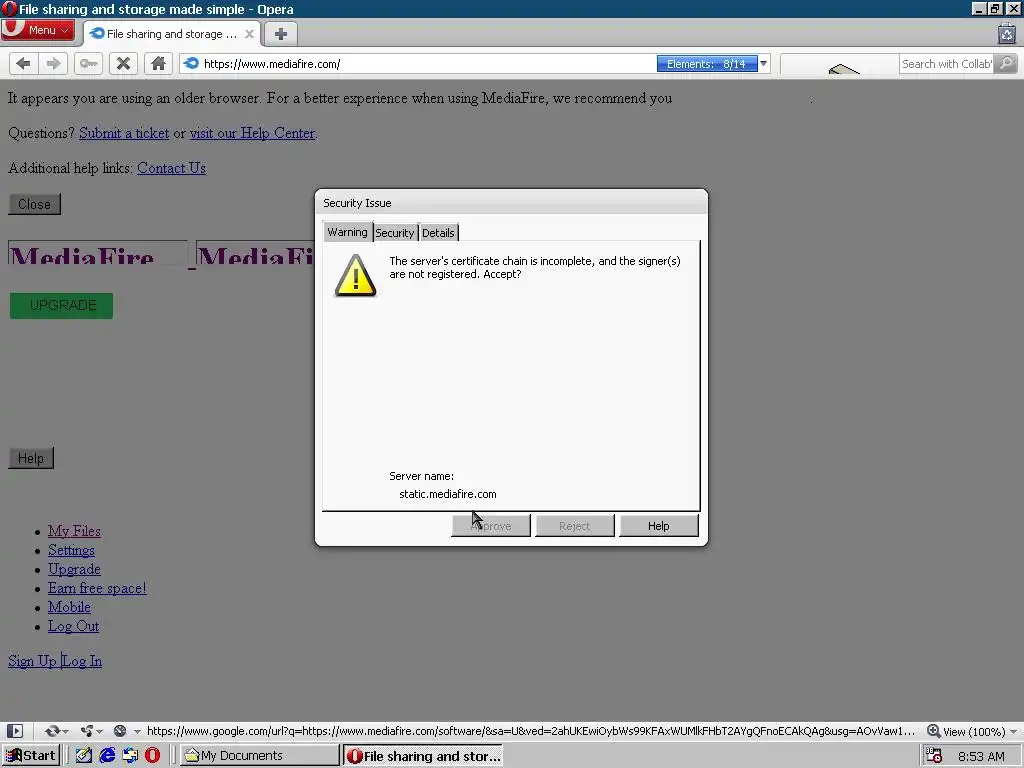1024x768 pixels.
Task: Close the File sharing and storage tab
Action: point(249,34)
